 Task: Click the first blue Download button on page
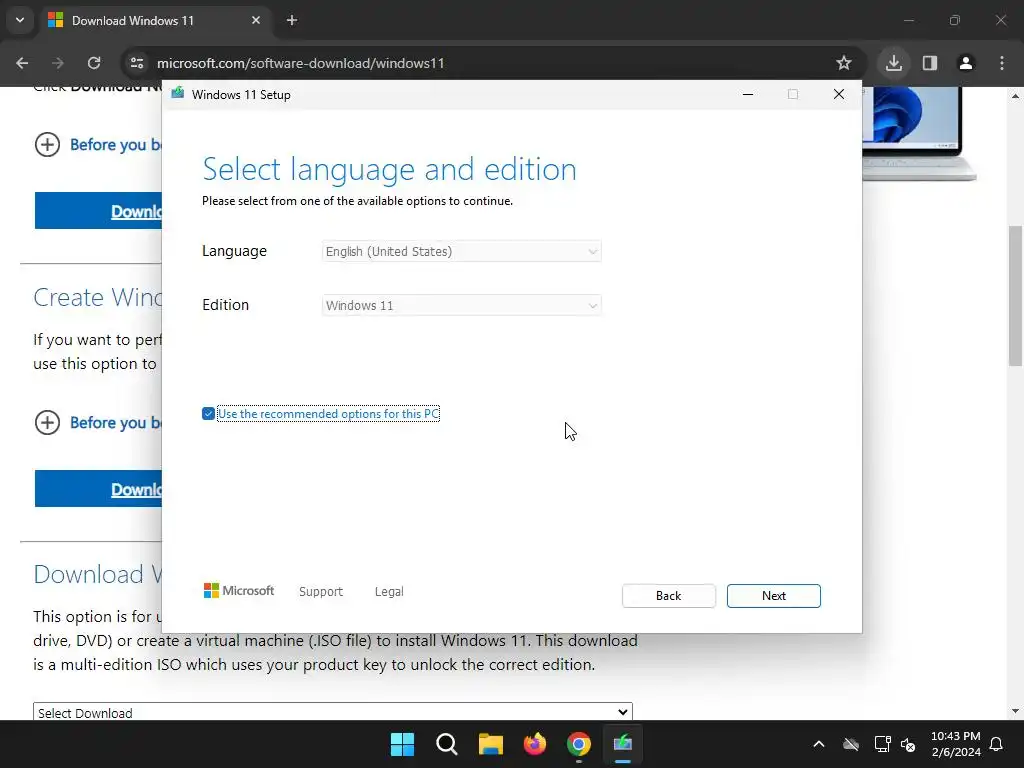pyautogui.click(x=98, y=211)
